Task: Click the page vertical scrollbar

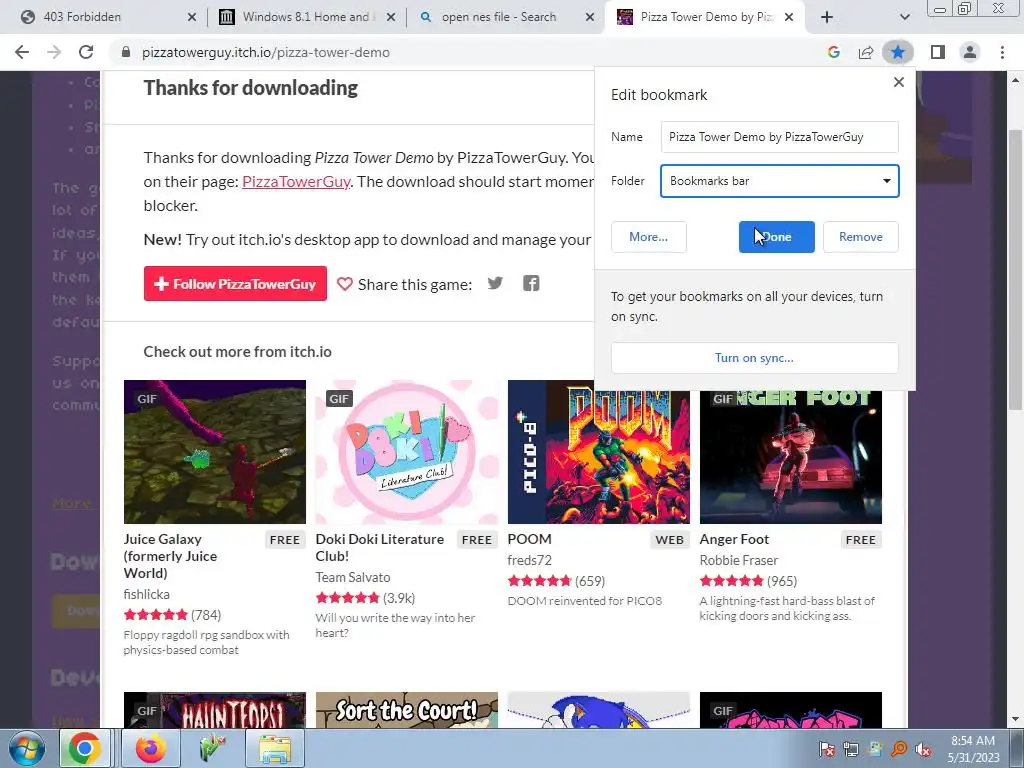Action: pyautogui.click(x=1015, y=270)
